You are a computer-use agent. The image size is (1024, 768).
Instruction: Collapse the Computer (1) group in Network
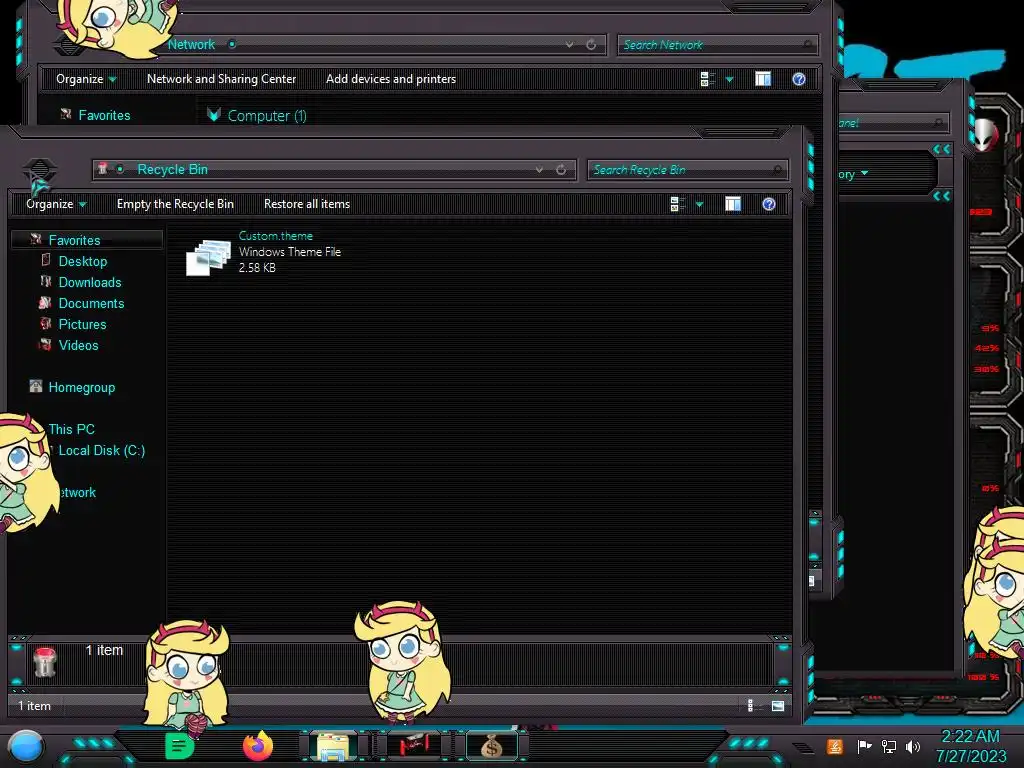pyautogui.click(x=214, y=115)
